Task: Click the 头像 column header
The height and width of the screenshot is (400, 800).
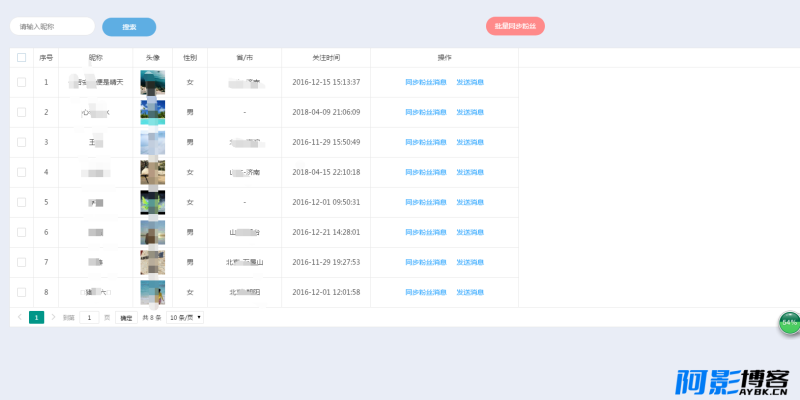Action: [153, 58]
